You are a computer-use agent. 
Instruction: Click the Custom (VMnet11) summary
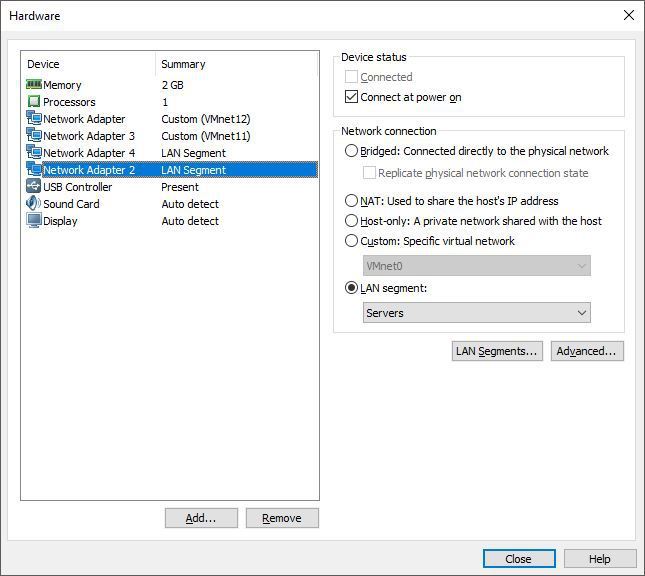206,136
